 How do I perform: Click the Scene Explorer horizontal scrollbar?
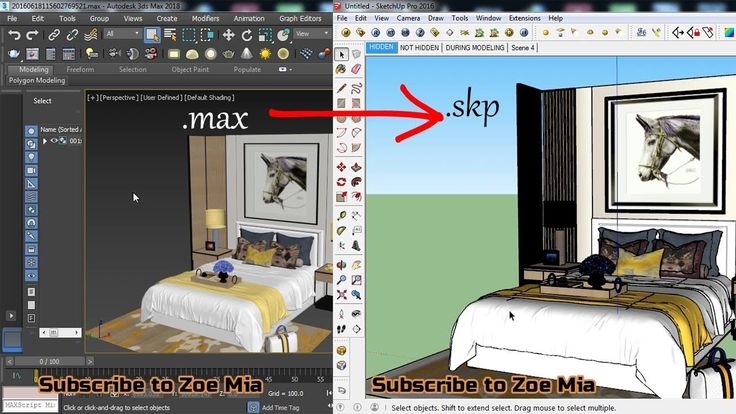coord(60,332)
